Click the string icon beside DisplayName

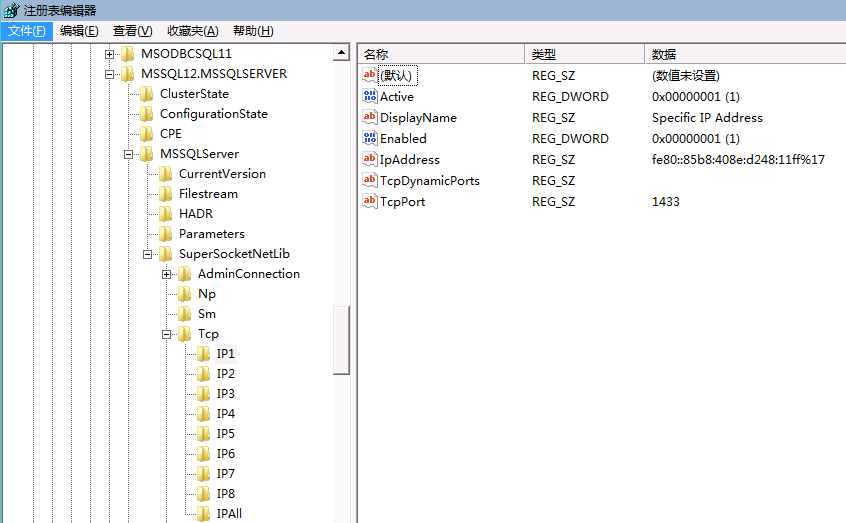[369, 118]
